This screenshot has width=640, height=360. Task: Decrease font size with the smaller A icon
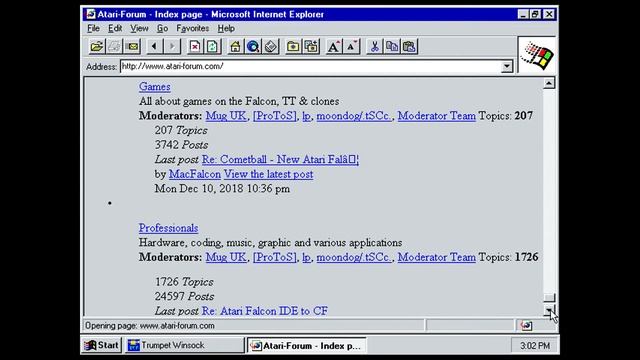tap(351, 47)
